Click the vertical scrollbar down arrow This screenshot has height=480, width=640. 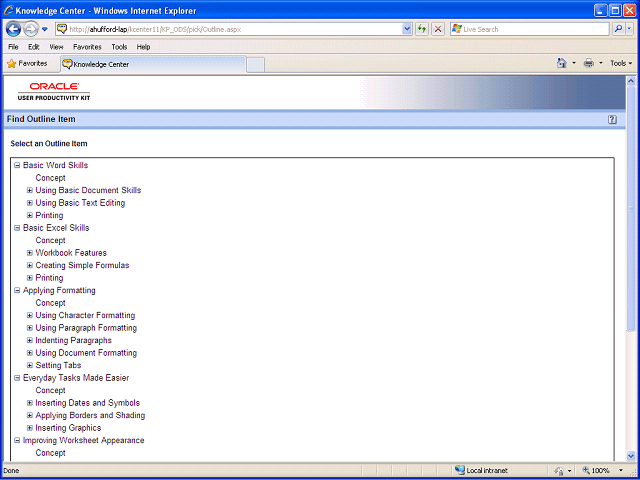pyautogui.click(x=631, y=456)
